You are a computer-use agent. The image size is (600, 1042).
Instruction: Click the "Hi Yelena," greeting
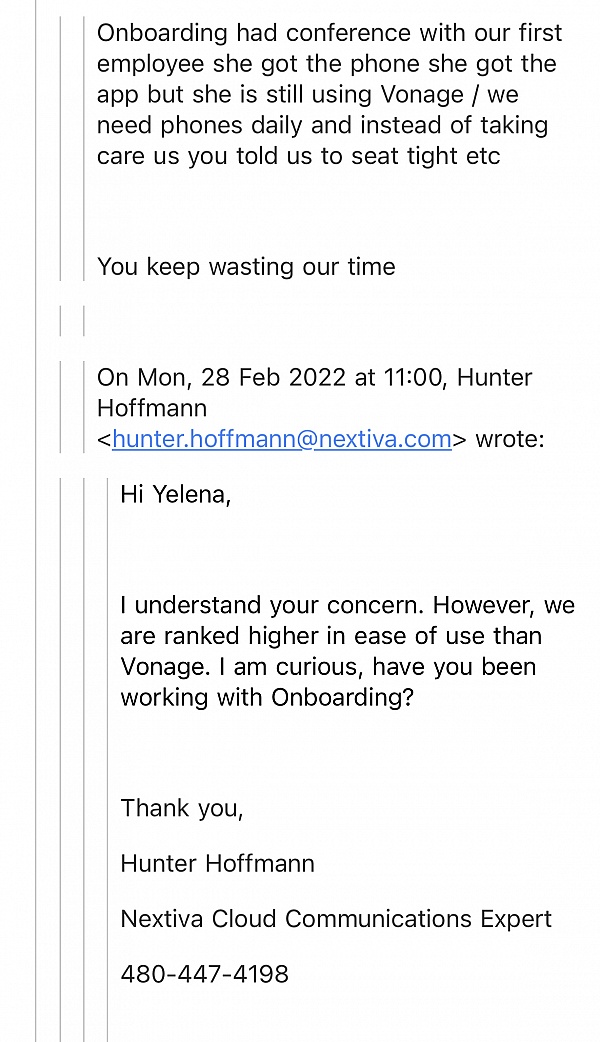(x=175, y=494)
